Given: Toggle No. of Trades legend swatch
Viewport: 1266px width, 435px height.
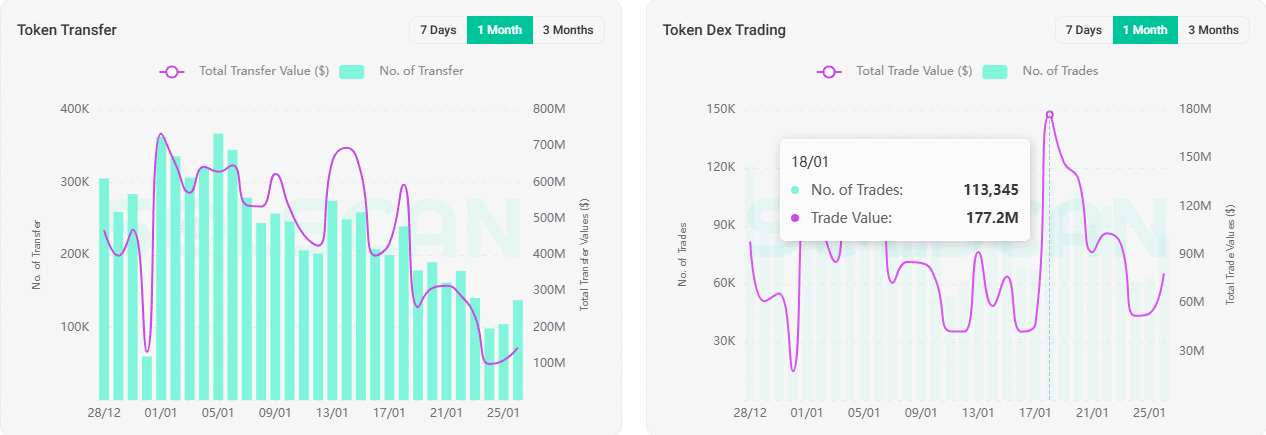Looking at the screenshot, I should tap(994, 72).
